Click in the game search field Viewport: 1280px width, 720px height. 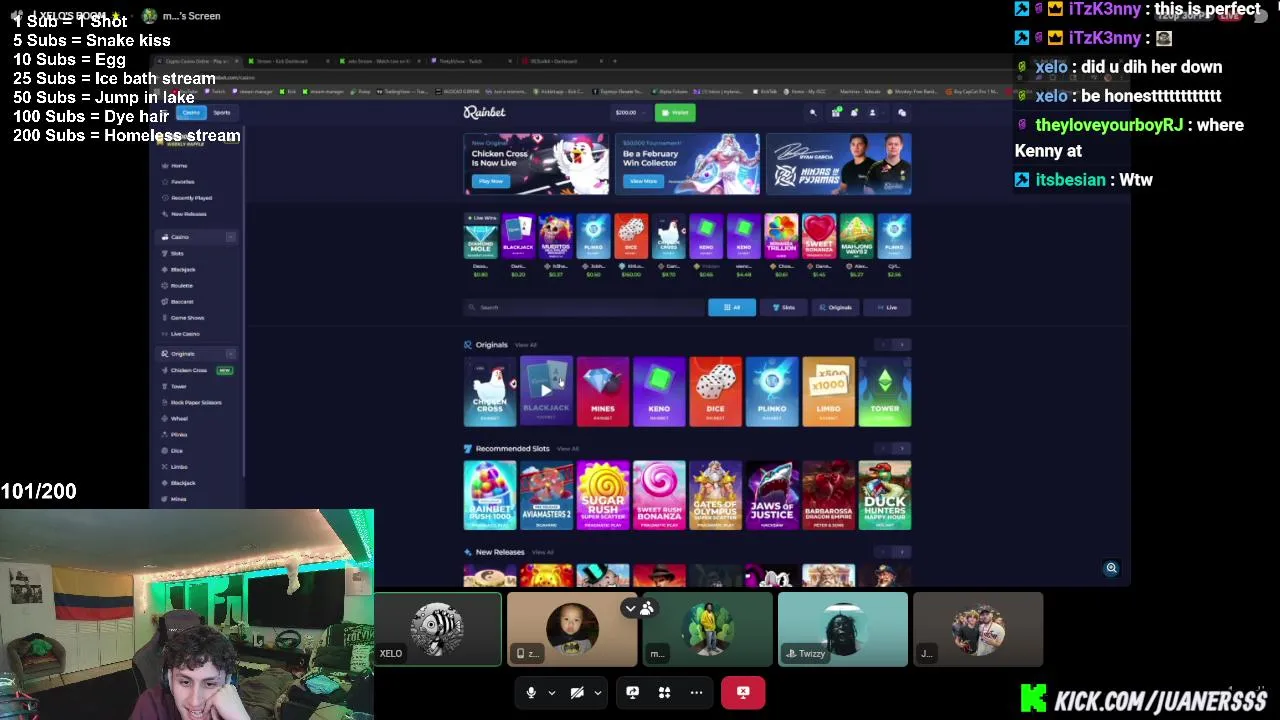tap(582, 307)
